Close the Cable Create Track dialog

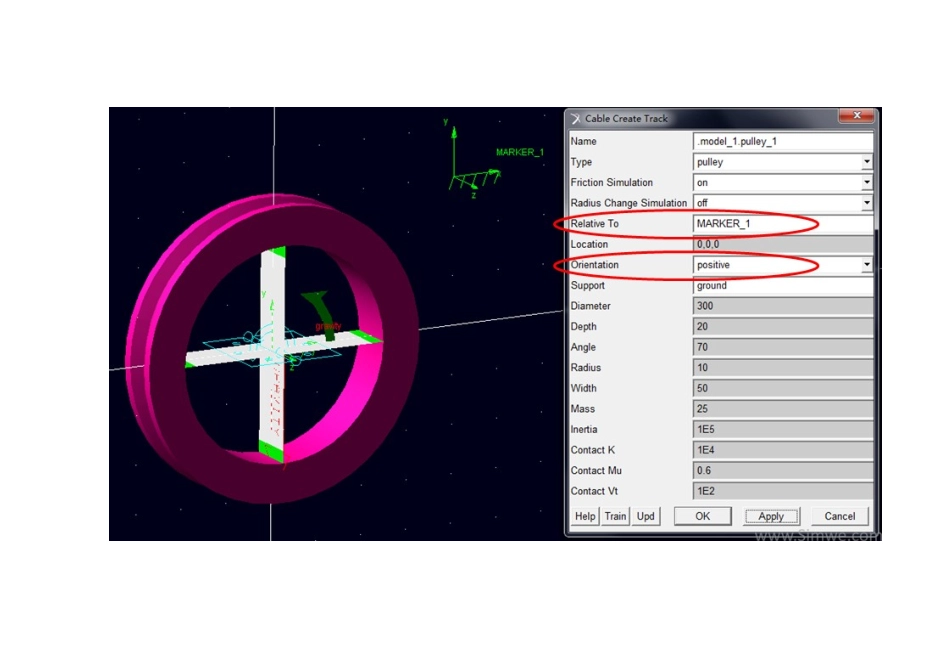coord(856,117)
